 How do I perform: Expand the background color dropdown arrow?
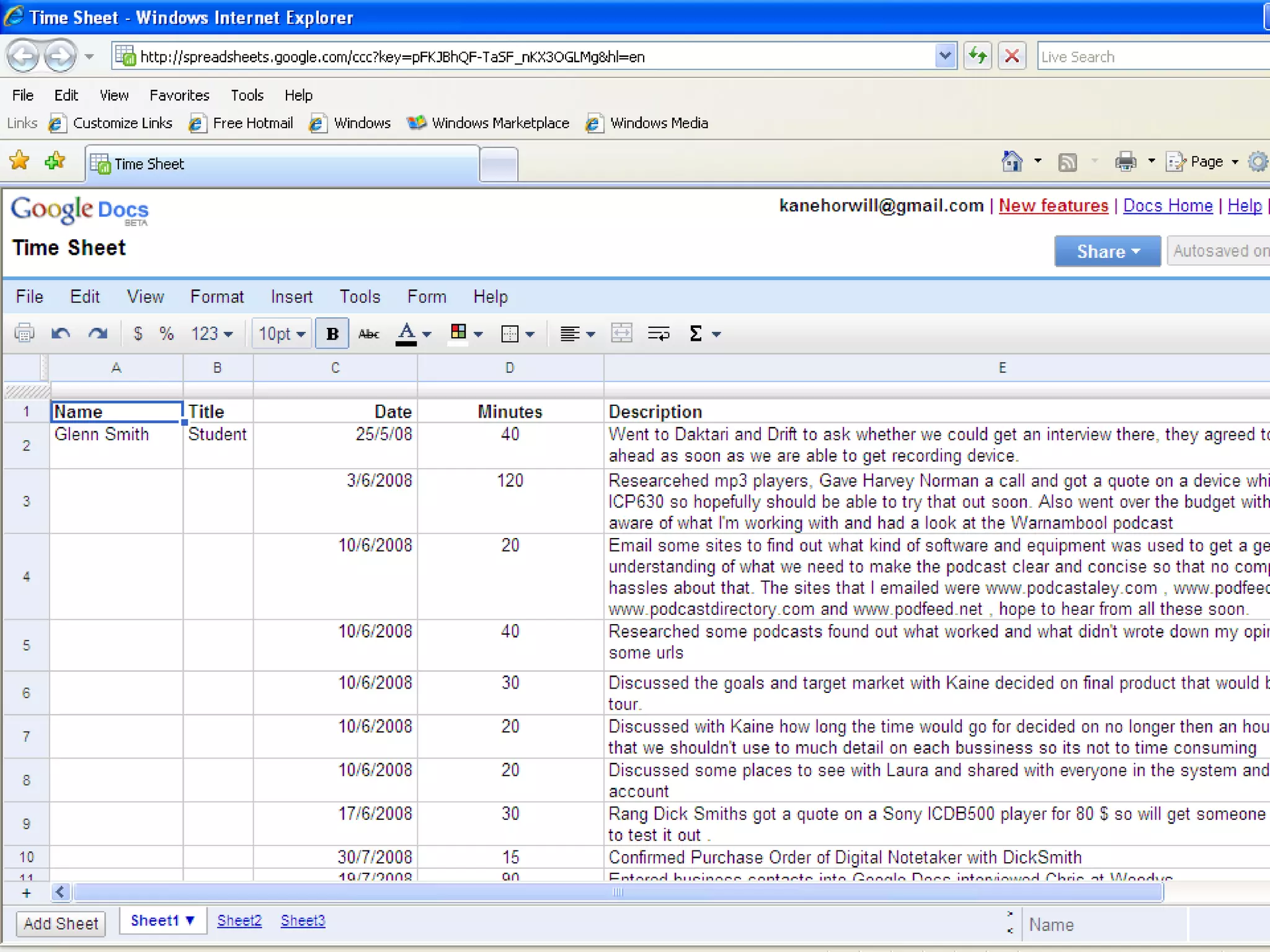(x=478, y=334)
